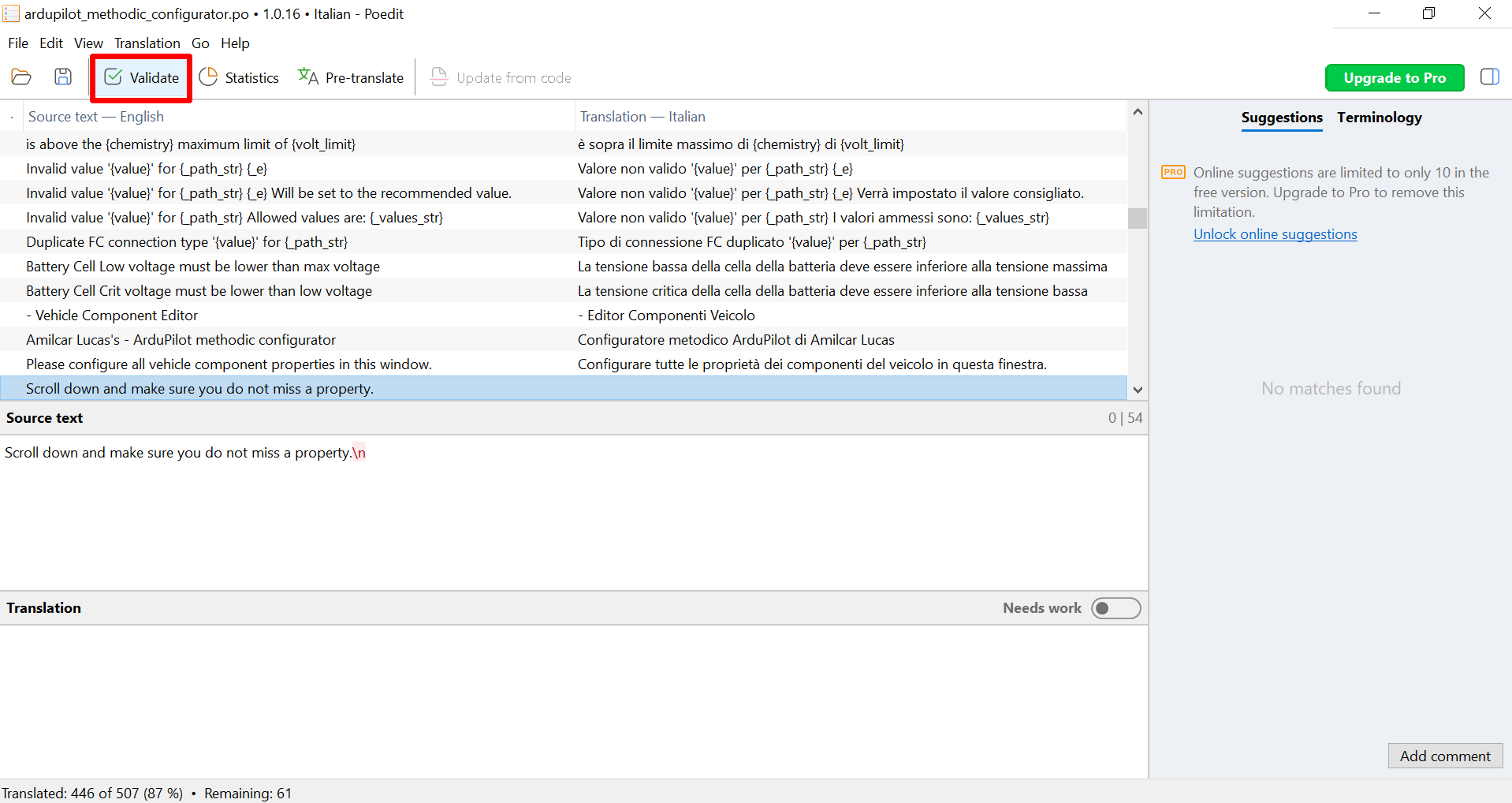The image size is (1512, 803).
Task: Click the 0 | 54 character counter
Action: click(1125, 418)
